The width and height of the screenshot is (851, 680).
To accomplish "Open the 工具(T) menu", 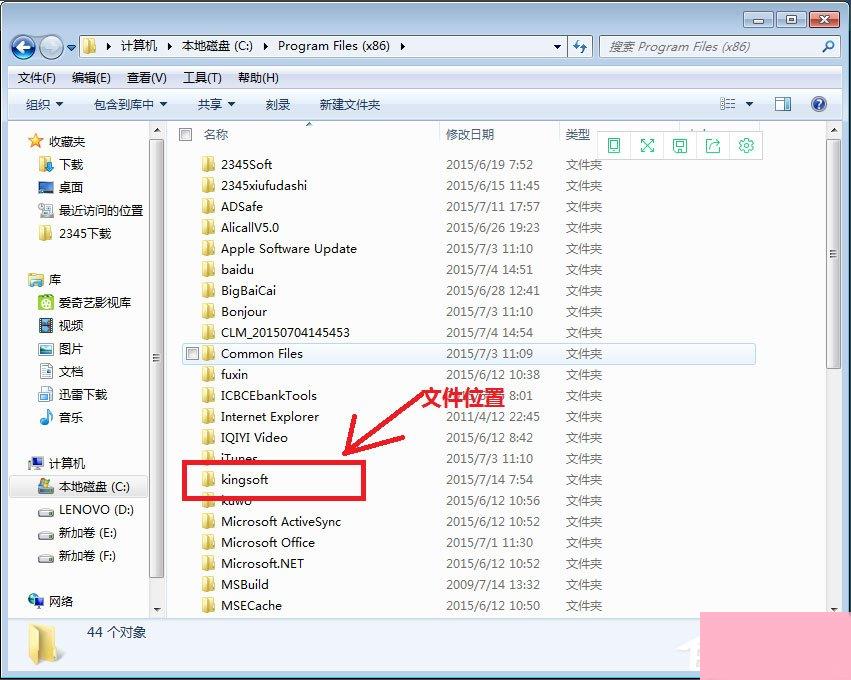I will (202, 78).
